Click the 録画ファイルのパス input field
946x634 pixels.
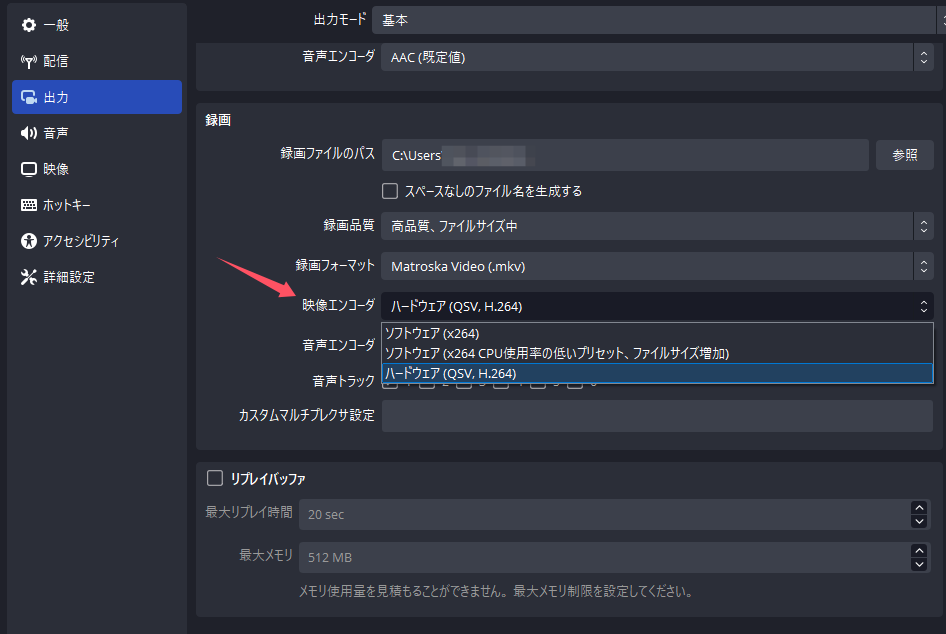624,156
